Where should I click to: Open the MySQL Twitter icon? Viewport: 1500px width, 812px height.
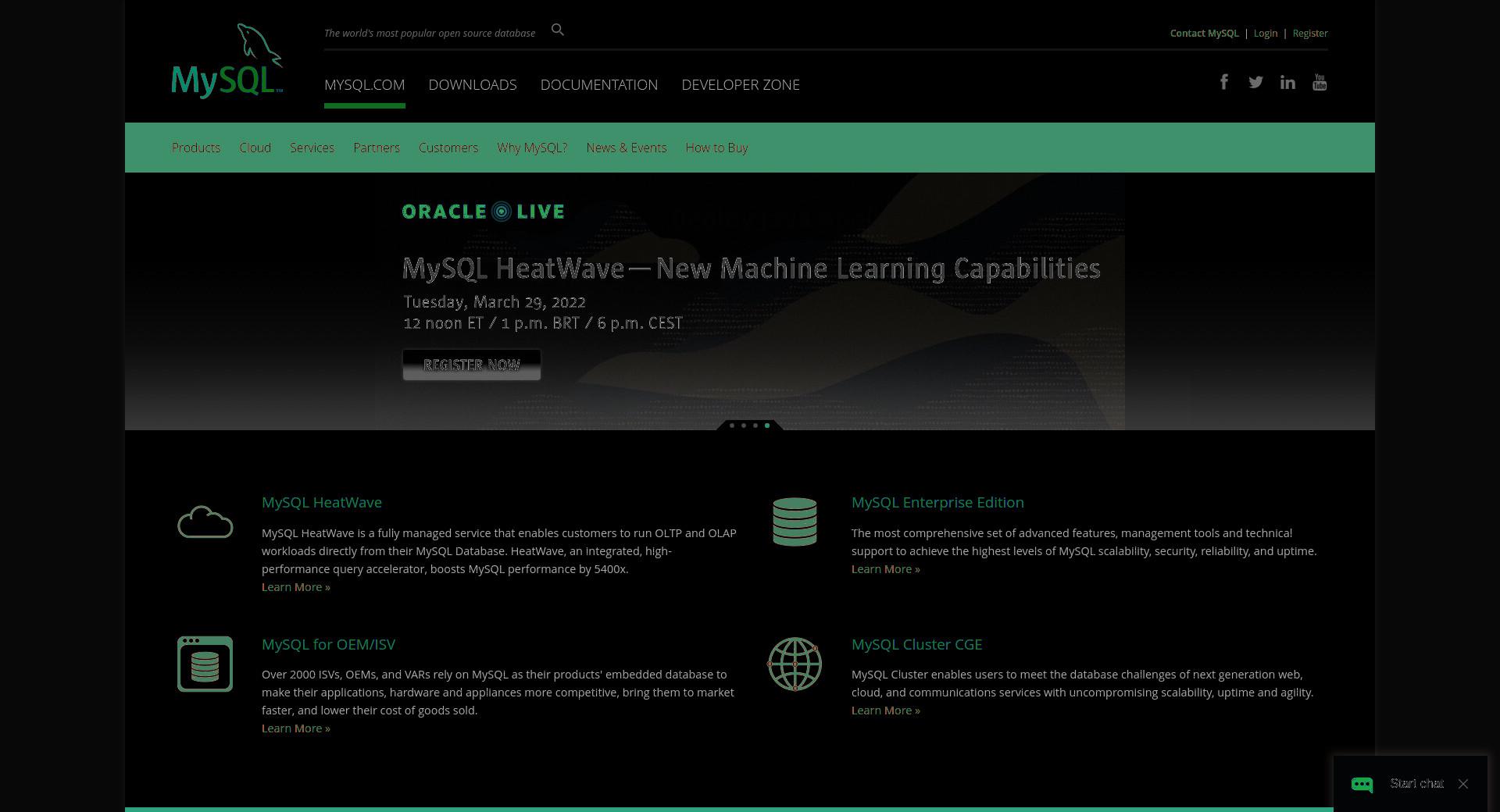click(1255, 82)
